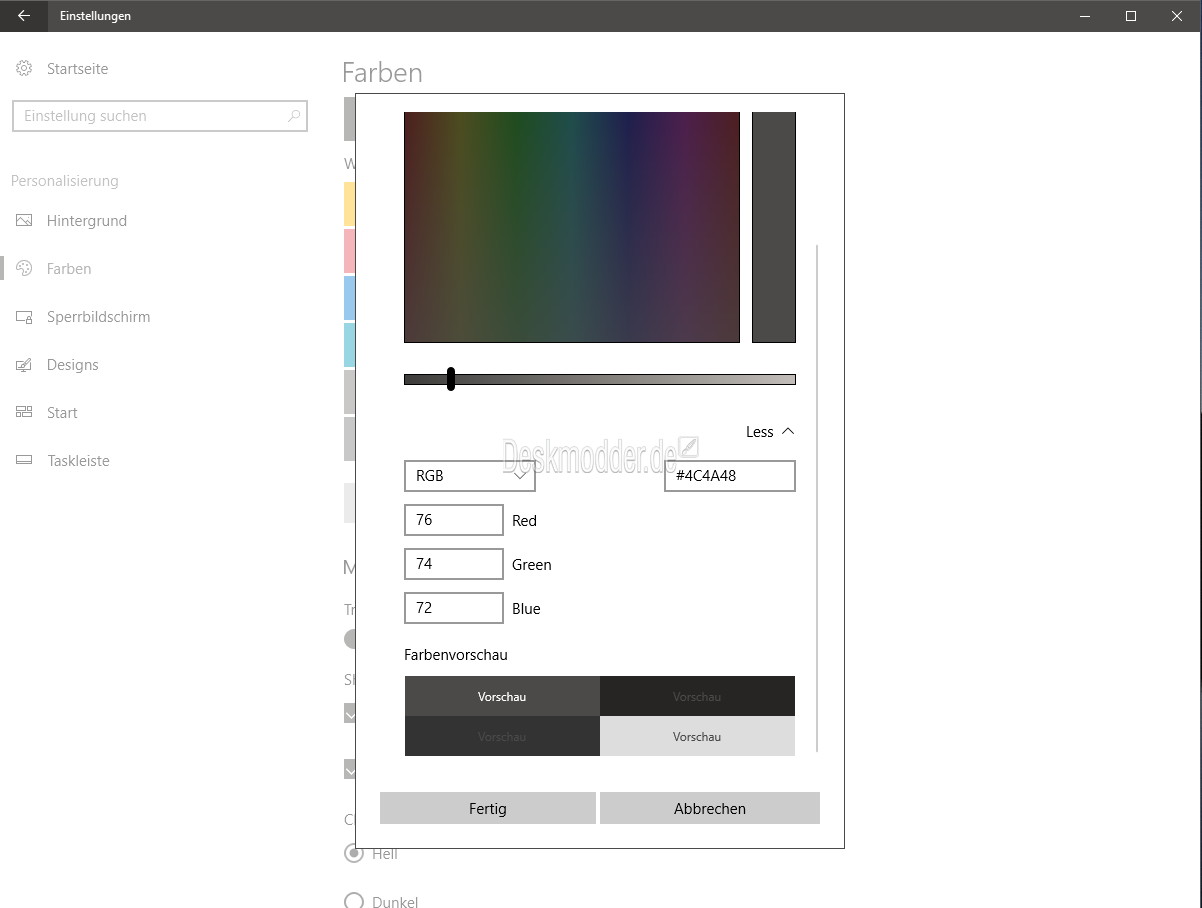The width and height of the screenshot is (1202, 908).
Task: Click the back arrow in title bar
Action: (x=24, y=16)
